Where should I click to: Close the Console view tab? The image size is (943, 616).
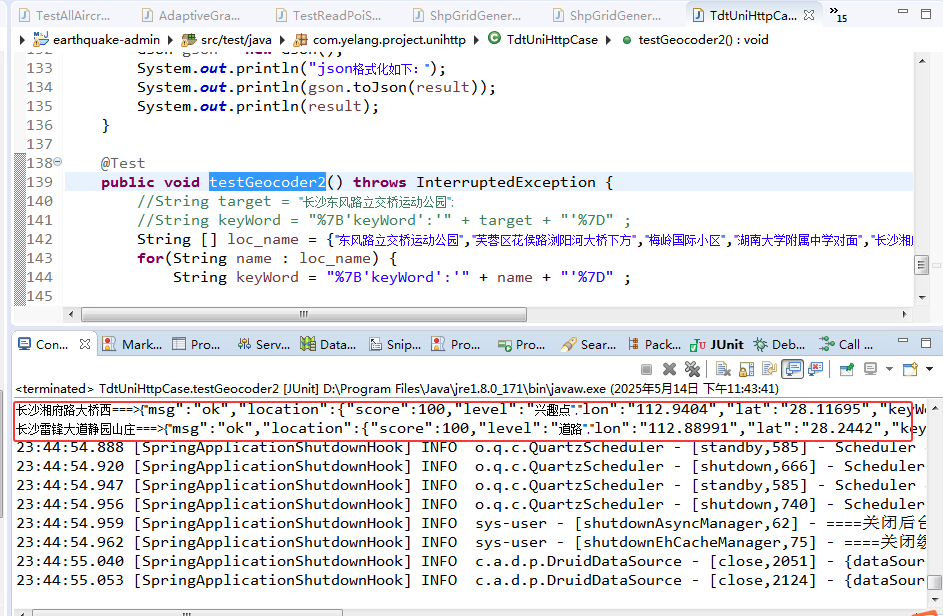pyautogui.click(x=85, y=344)
